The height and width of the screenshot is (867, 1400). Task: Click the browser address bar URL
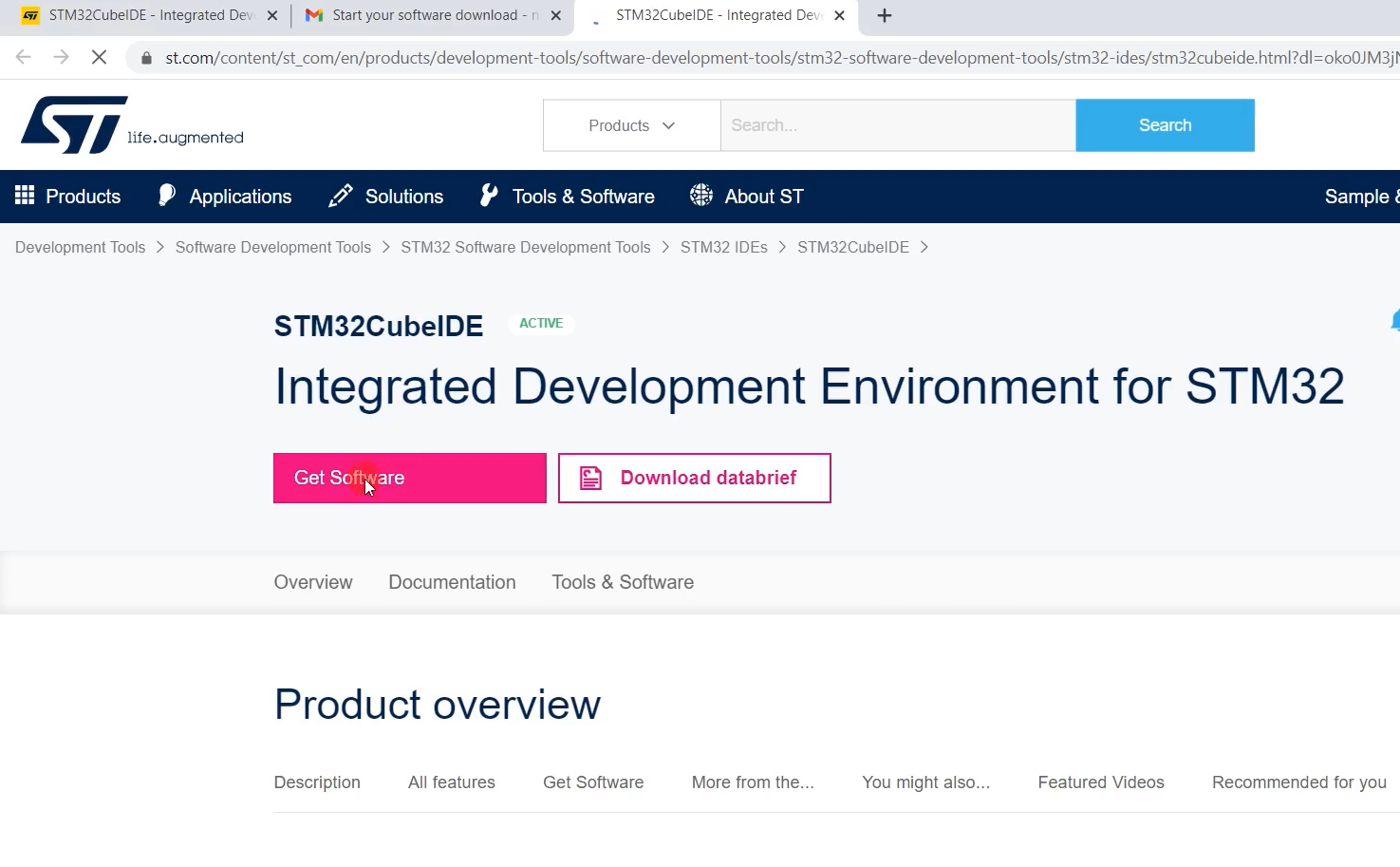(782, 58)
